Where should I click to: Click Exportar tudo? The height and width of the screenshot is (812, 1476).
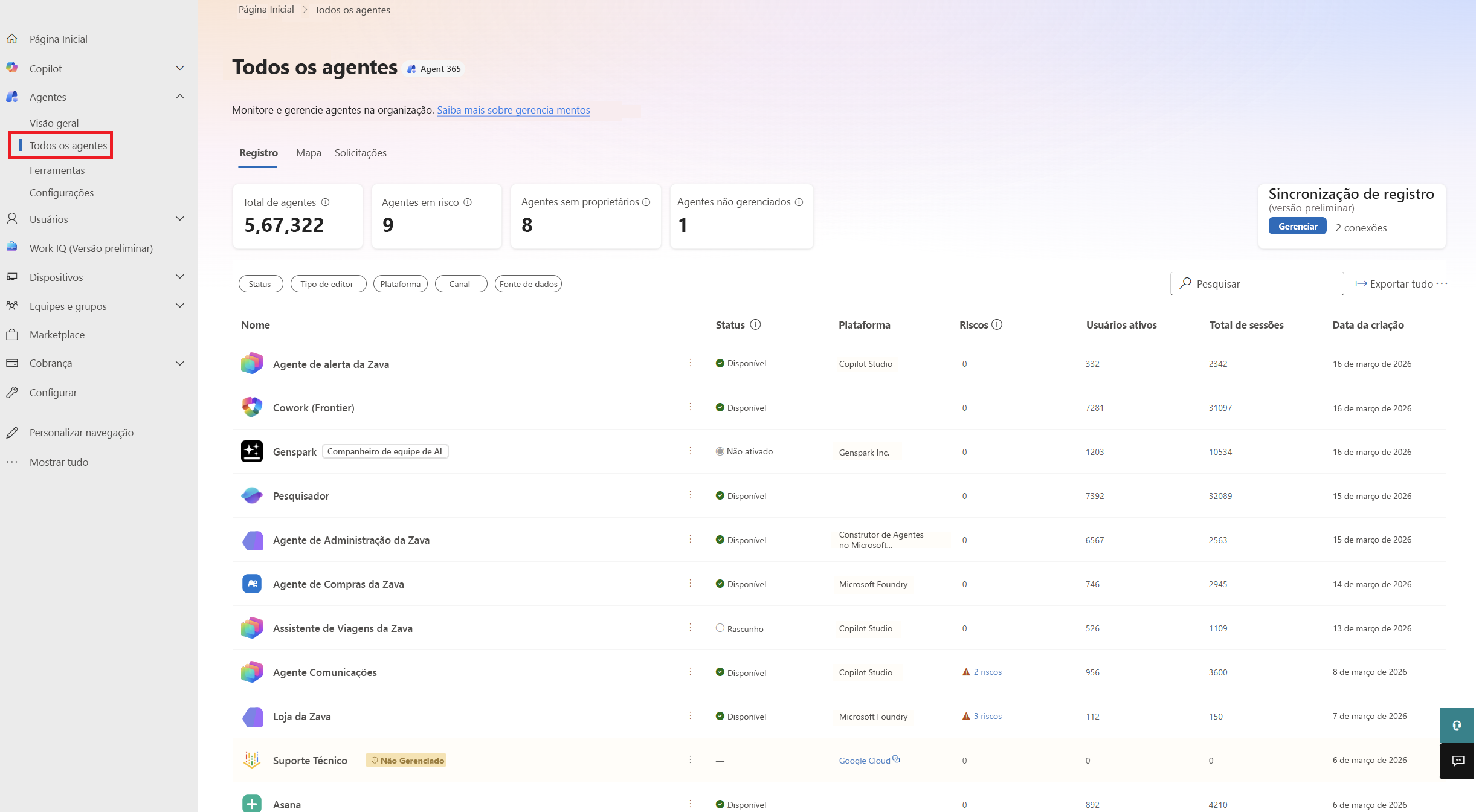click(x=1394, y=284)
